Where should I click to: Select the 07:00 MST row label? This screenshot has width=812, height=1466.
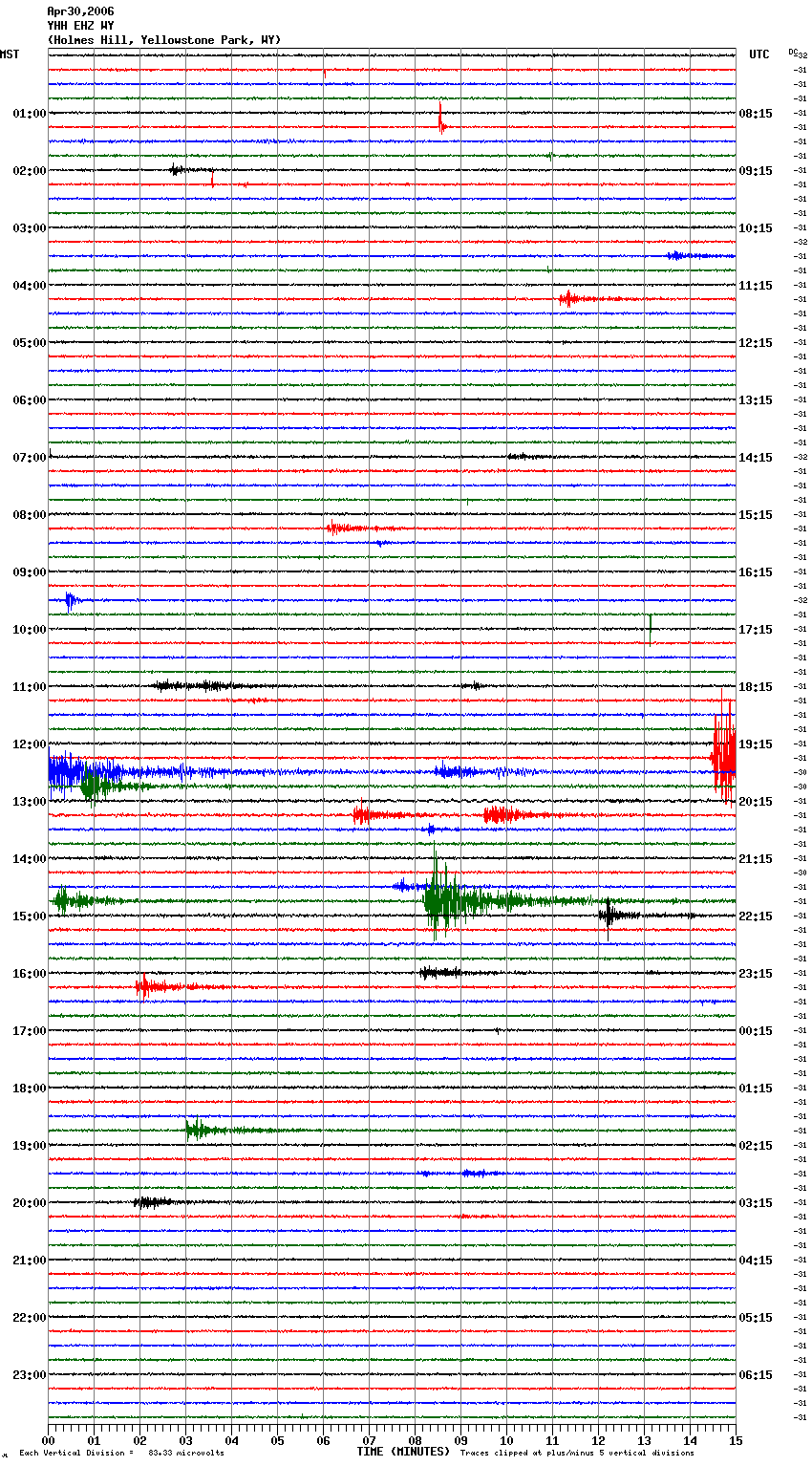30,458
